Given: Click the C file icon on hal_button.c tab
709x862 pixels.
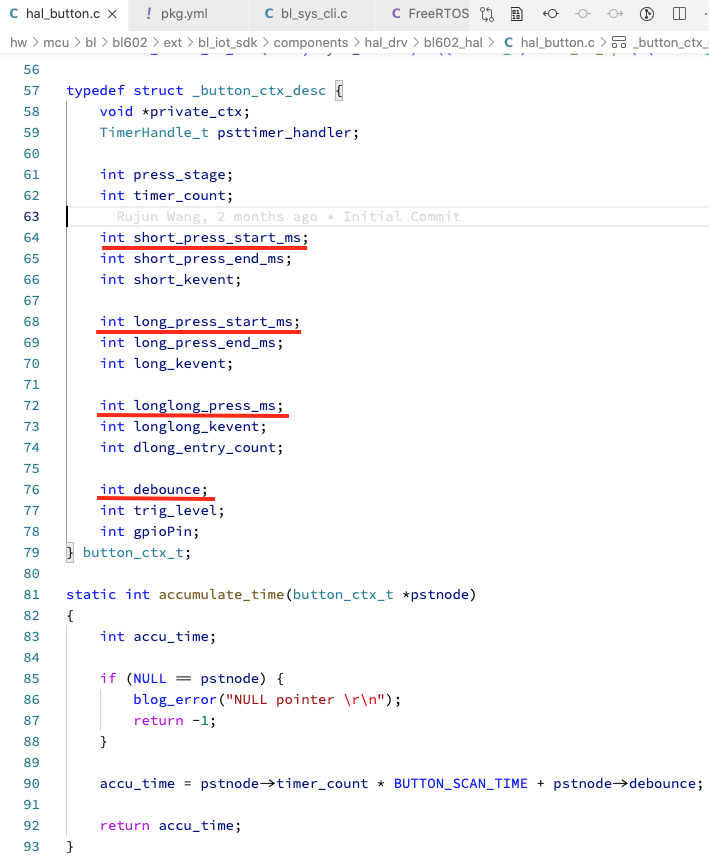Looking at the screenshot, I should tap(14, 14).
